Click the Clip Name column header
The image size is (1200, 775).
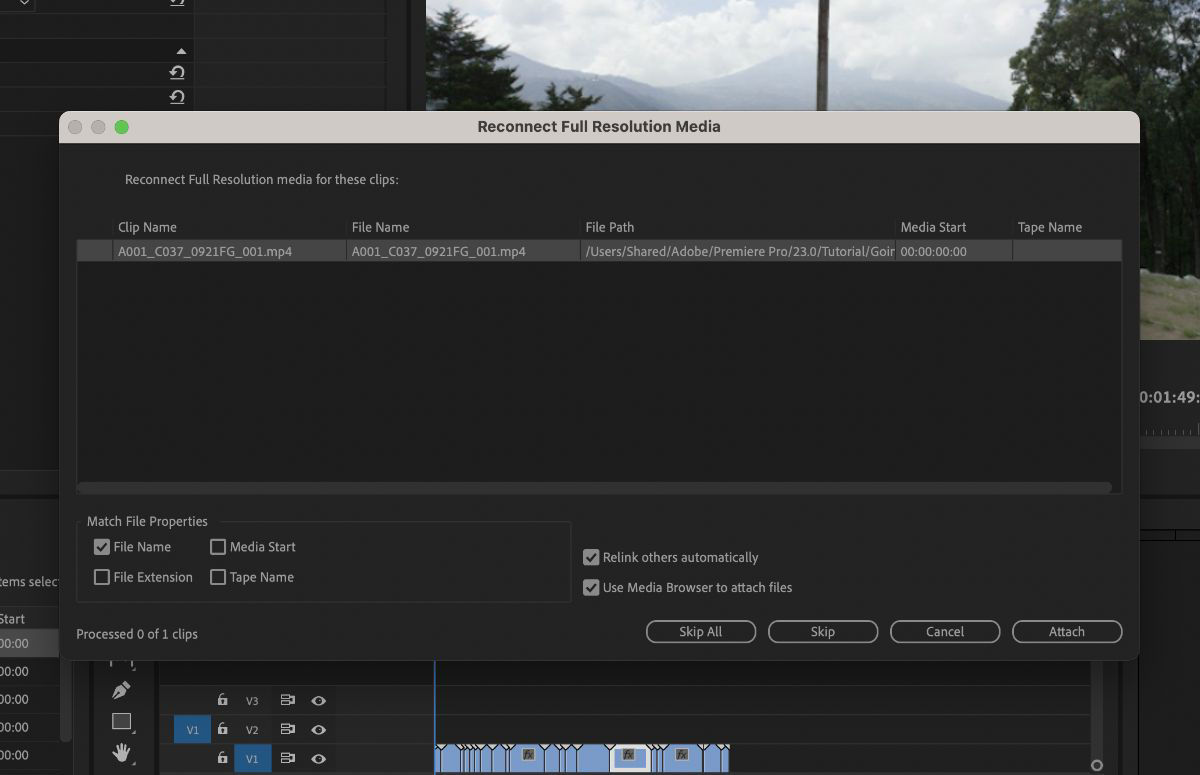click(147, 227)
